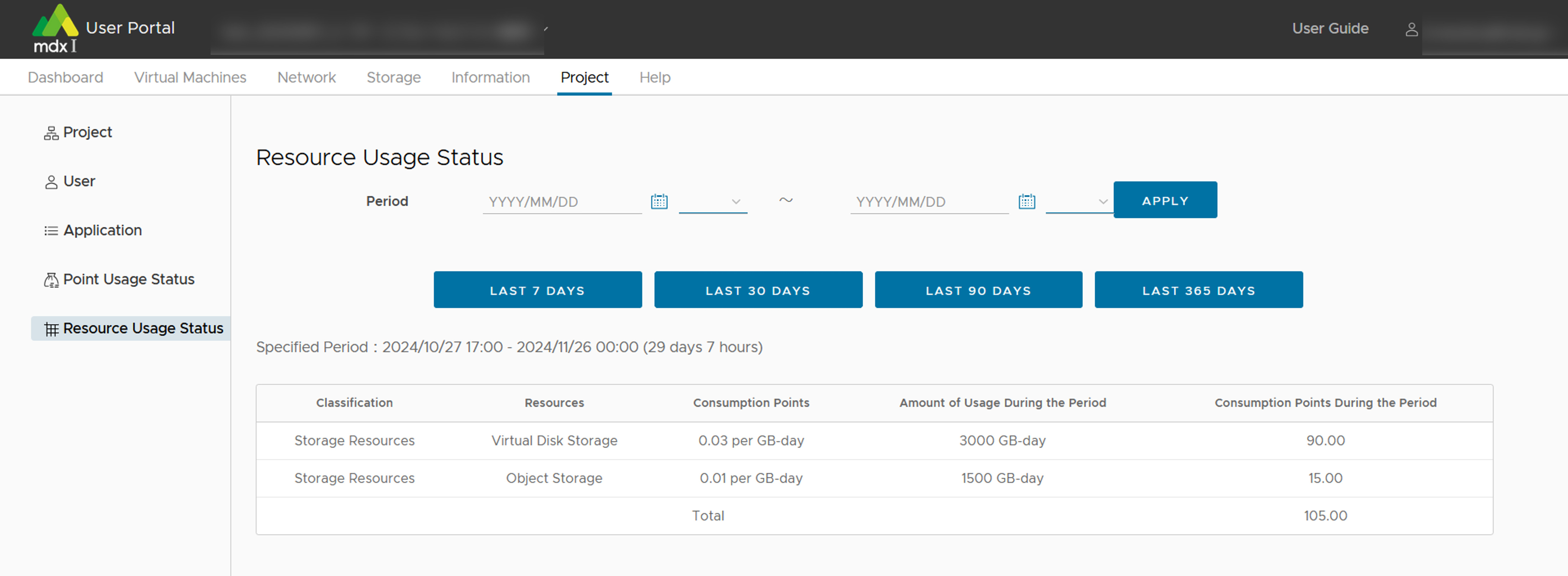
Task: Click the user account icon in header
Action: coord(1411,29)
